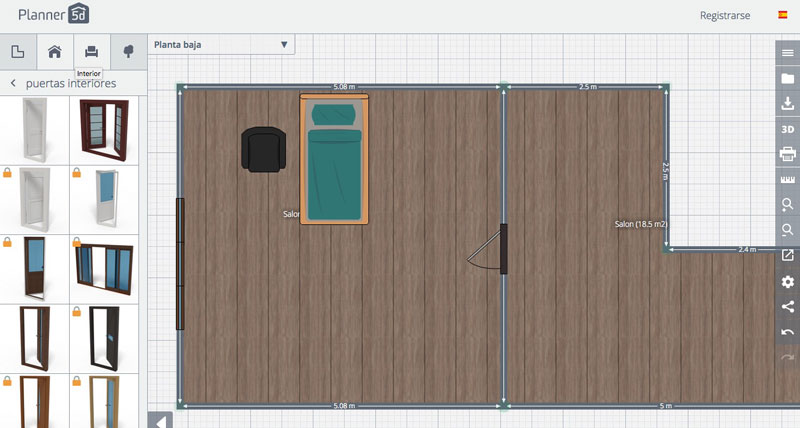This screenshot has height=428, width=800.
Task: Undo the last action
Action: pyautogui.click(x=787, y=332)
